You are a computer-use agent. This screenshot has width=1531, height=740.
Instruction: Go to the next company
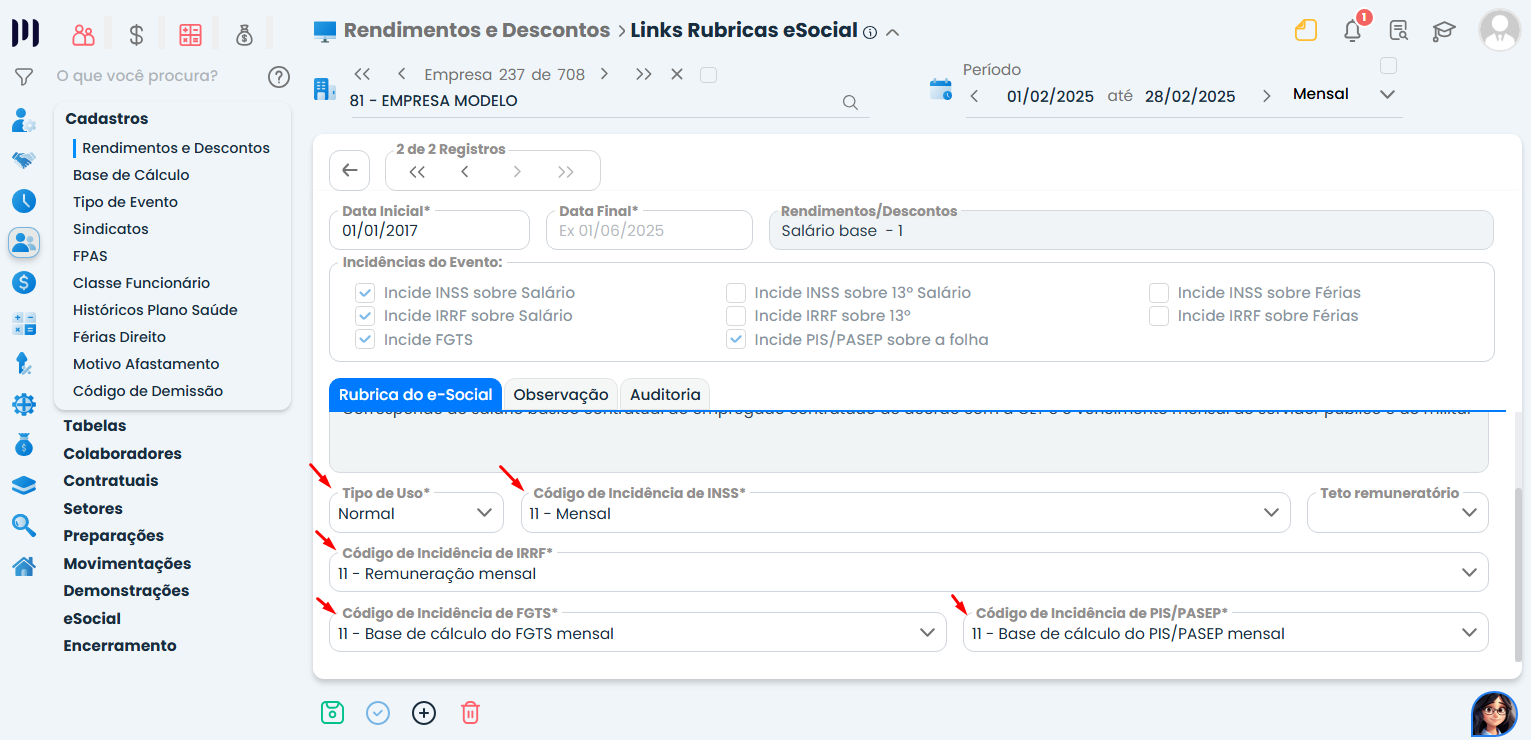click(605, 75)
